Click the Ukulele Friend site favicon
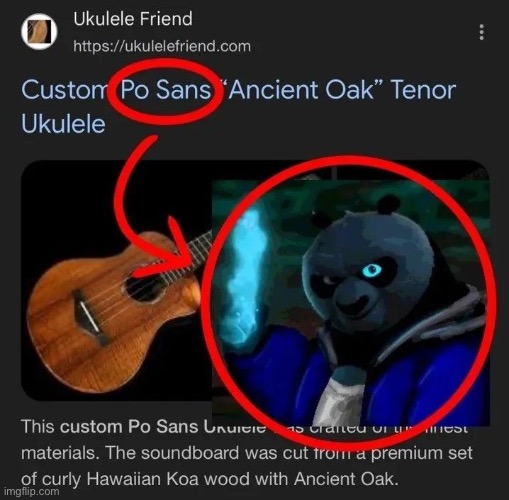The width and height of the screenshot is (509, 500). (39, 31)
